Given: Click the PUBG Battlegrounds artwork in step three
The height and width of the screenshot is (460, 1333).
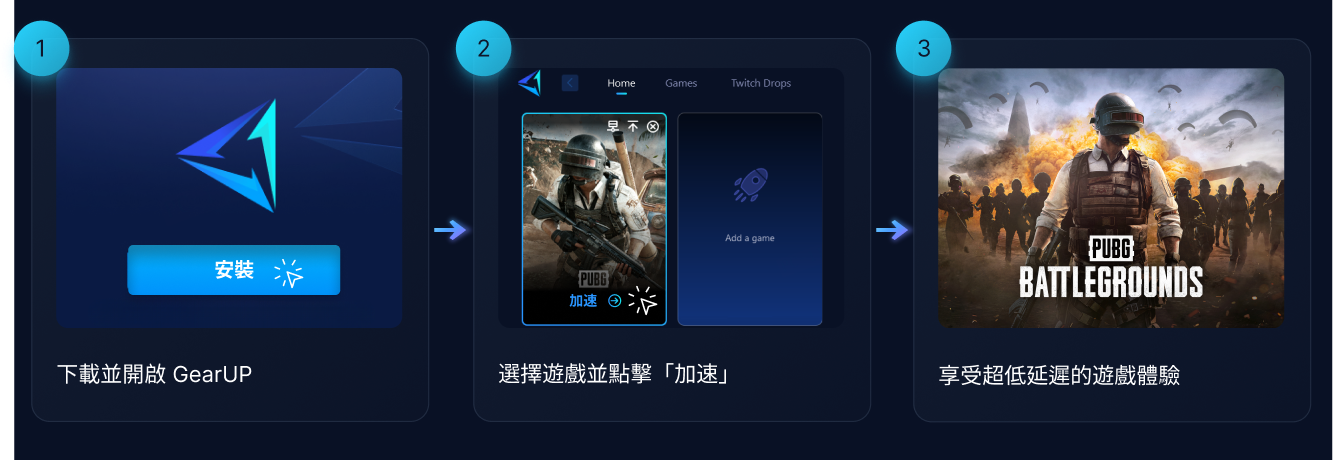Looking at the screenshot, I should pos(1111,198).
